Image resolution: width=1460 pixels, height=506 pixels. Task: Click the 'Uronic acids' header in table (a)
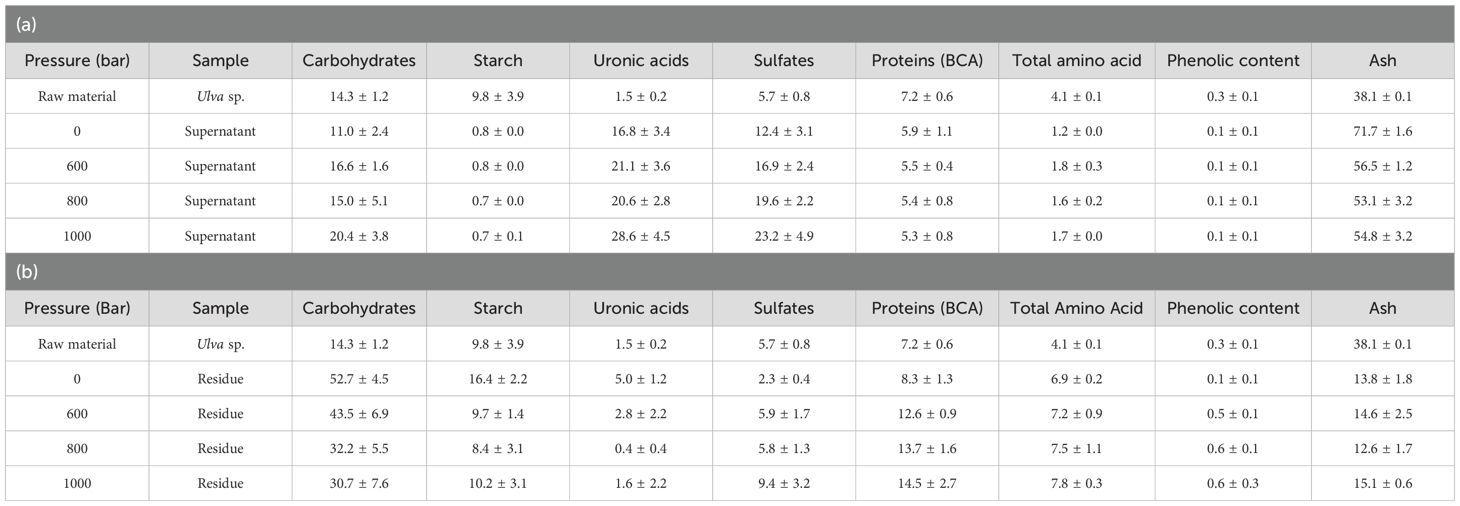[640, 60]
